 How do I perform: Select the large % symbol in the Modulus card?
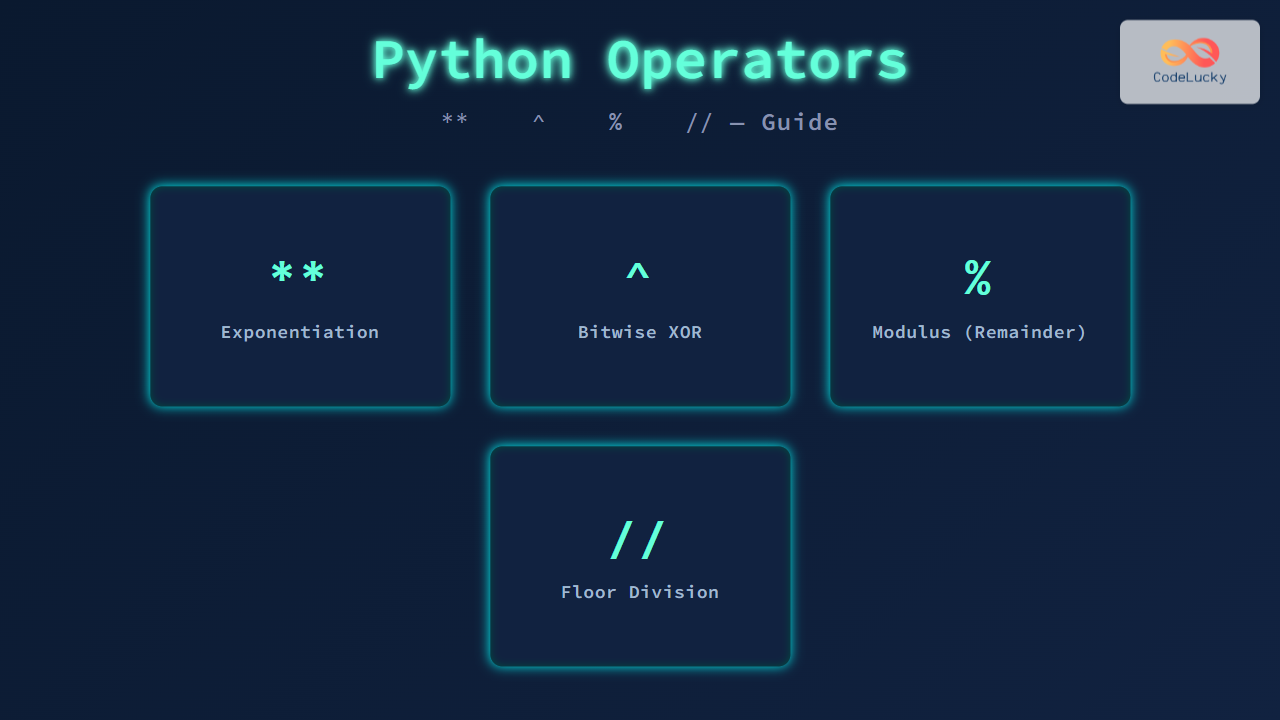coord(978,278)
